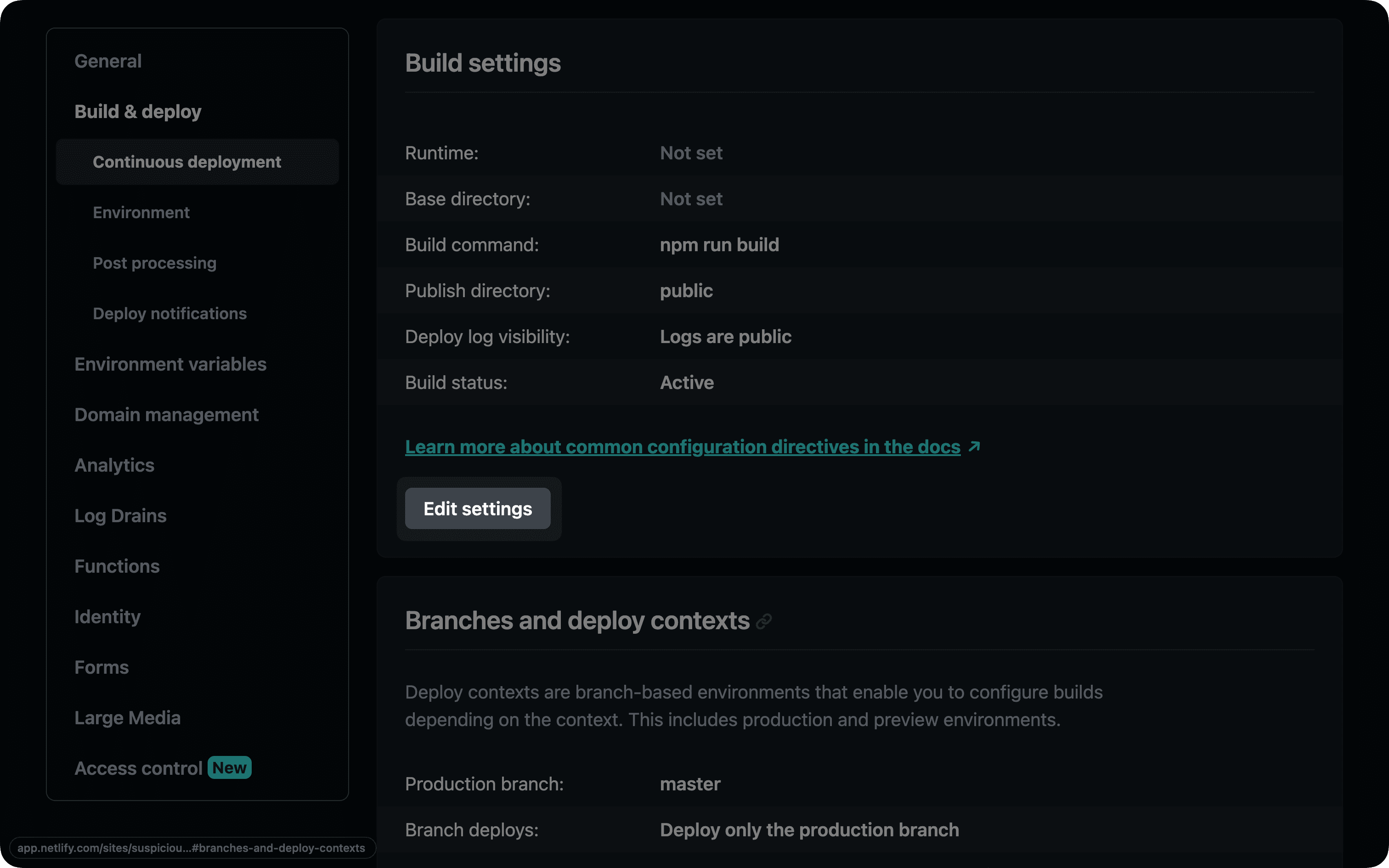This screenshot has width=1389, height=868.
Task: Select Continuous deployment in sidebar
Action: (x=186, y=162)
